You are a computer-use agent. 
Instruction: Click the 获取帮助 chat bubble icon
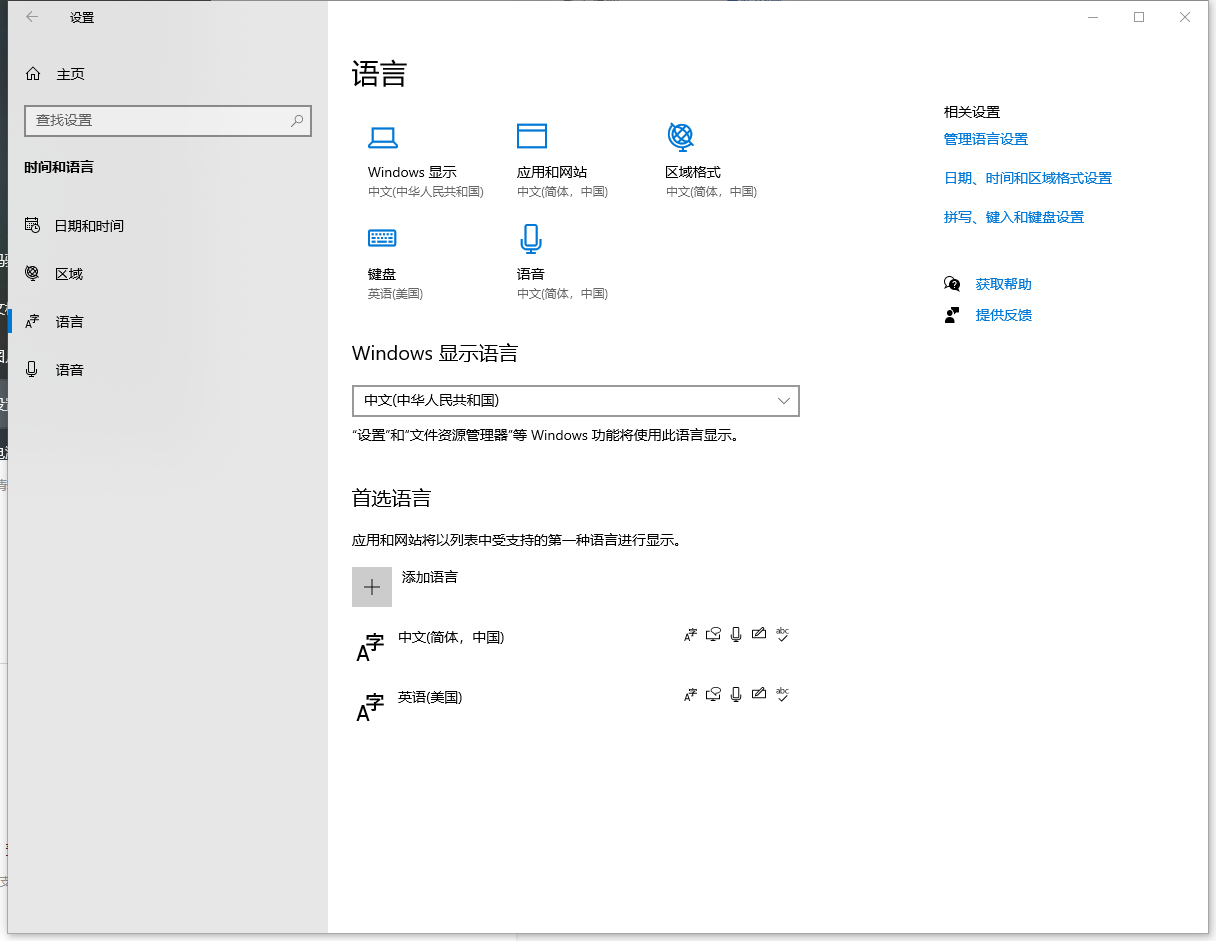pyautogui.click(x=952, y=284)
